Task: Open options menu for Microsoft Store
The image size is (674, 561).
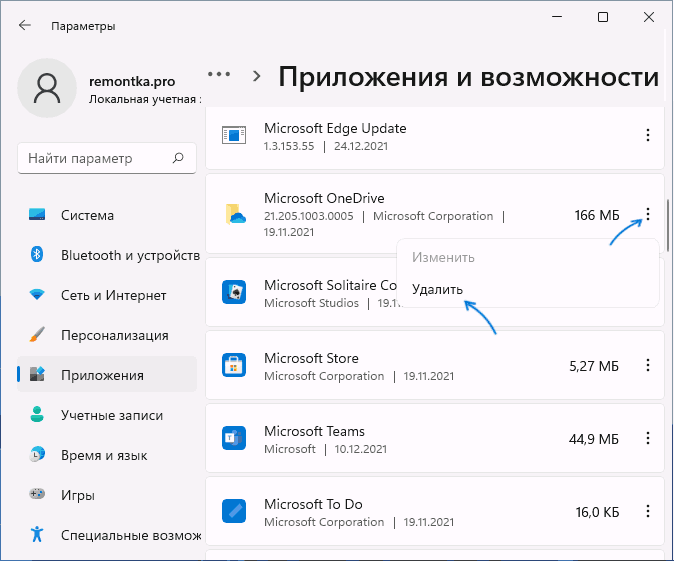Action: pyautogui.click(x=647, y=365)
